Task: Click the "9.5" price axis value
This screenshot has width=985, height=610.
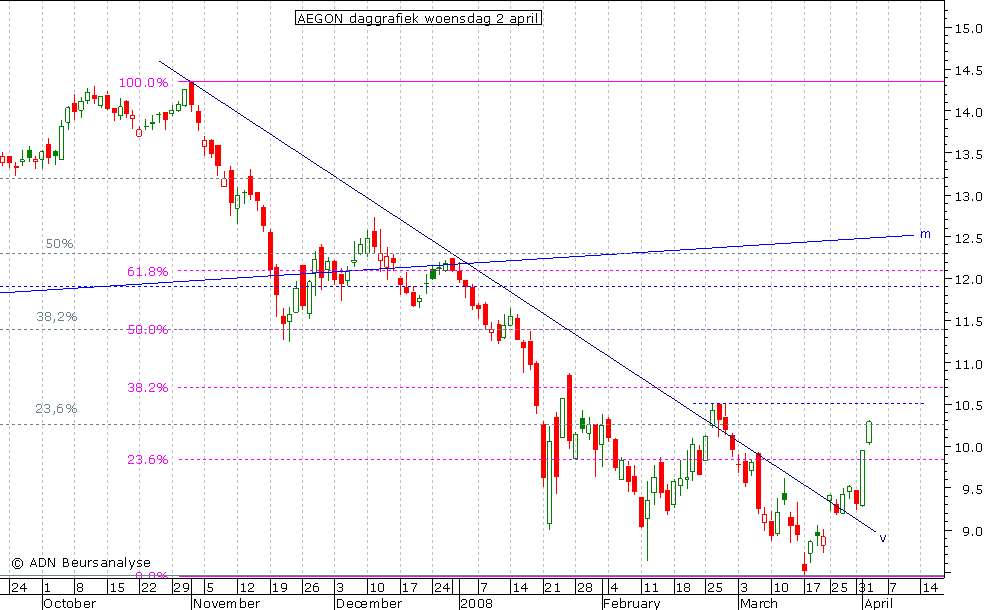Action: (x=972, y=490)
